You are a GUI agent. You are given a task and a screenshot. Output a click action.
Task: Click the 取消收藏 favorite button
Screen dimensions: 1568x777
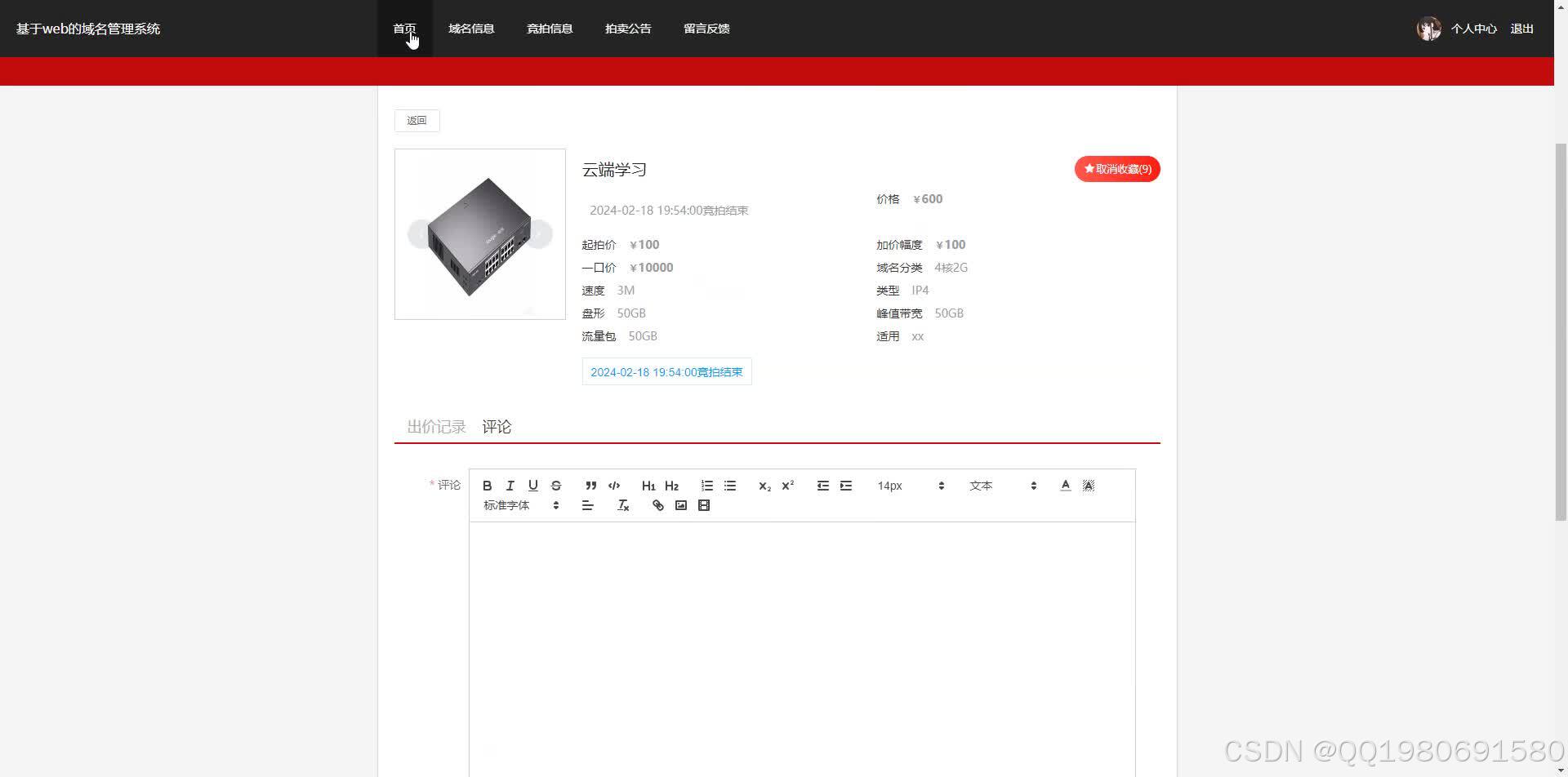tap(1116, 169)
